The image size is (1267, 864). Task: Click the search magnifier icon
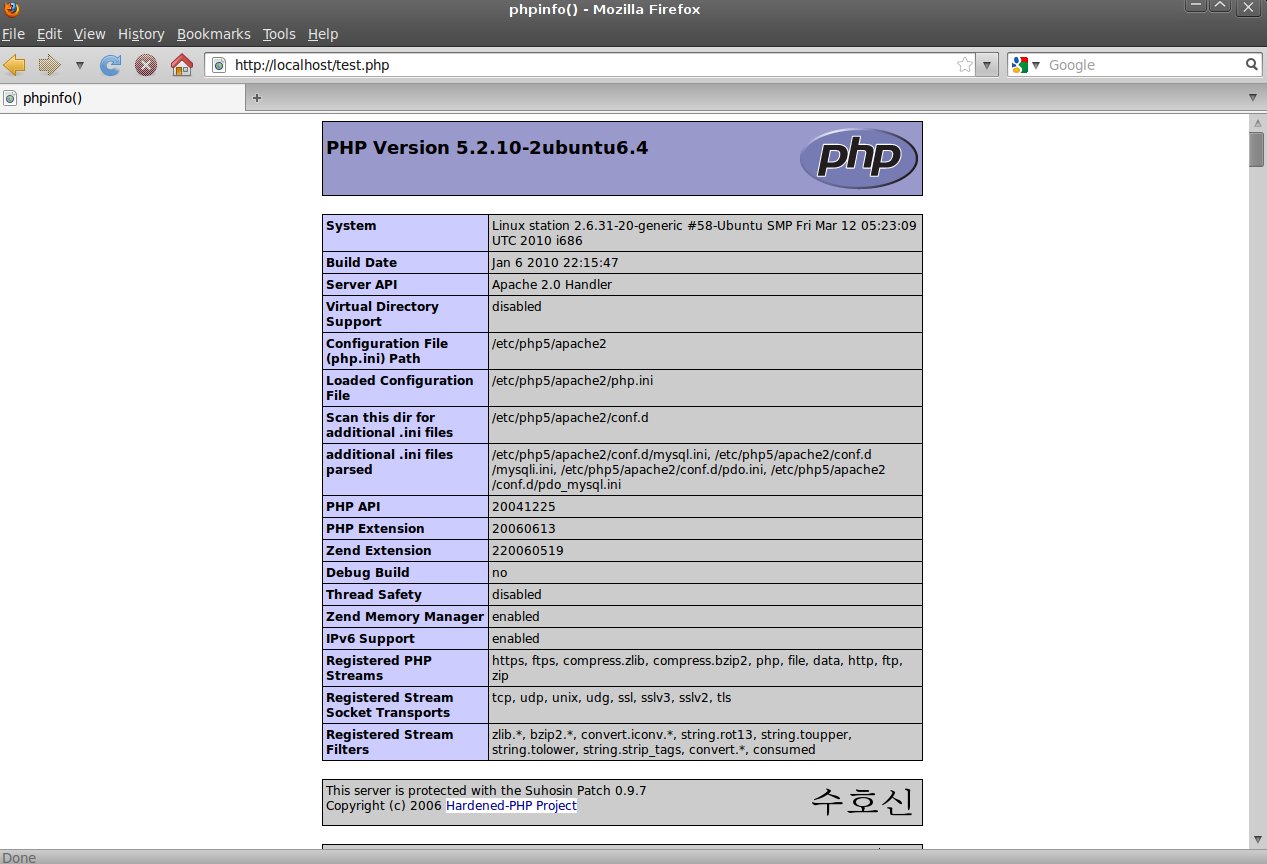(x=1252, y=65)
